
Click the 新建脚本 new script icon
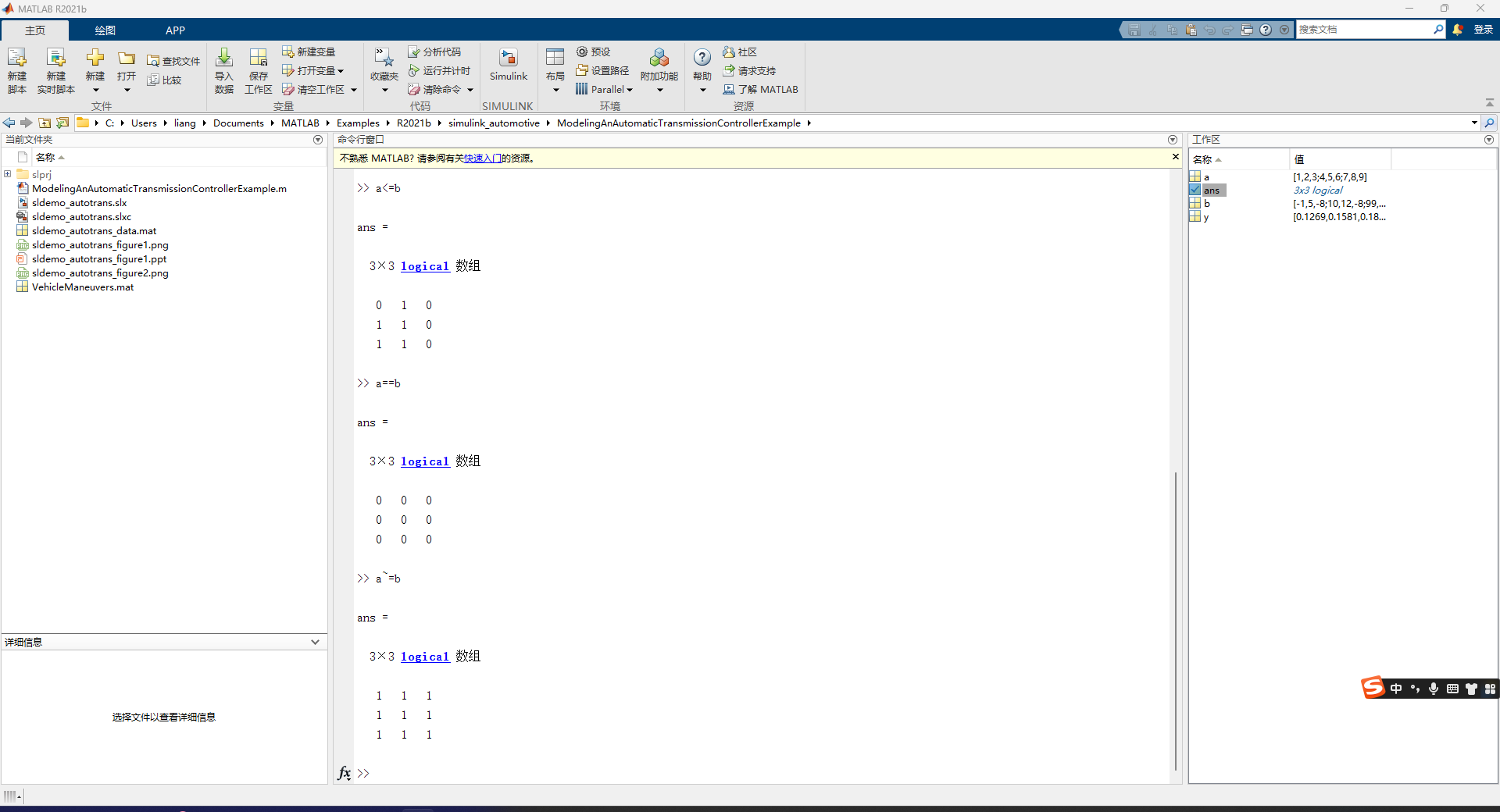coord(17,59)
